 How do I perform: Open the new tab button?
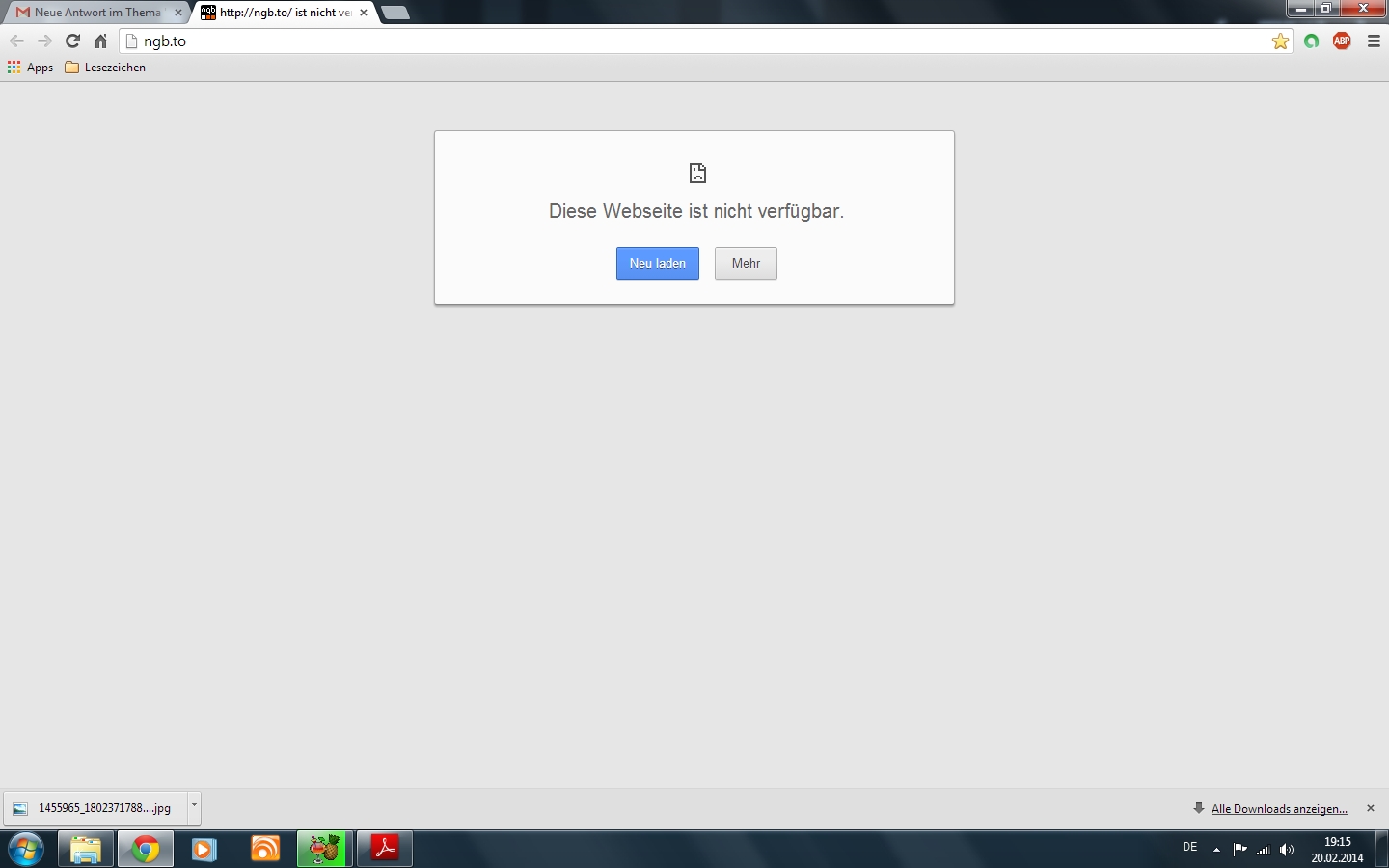395,13
